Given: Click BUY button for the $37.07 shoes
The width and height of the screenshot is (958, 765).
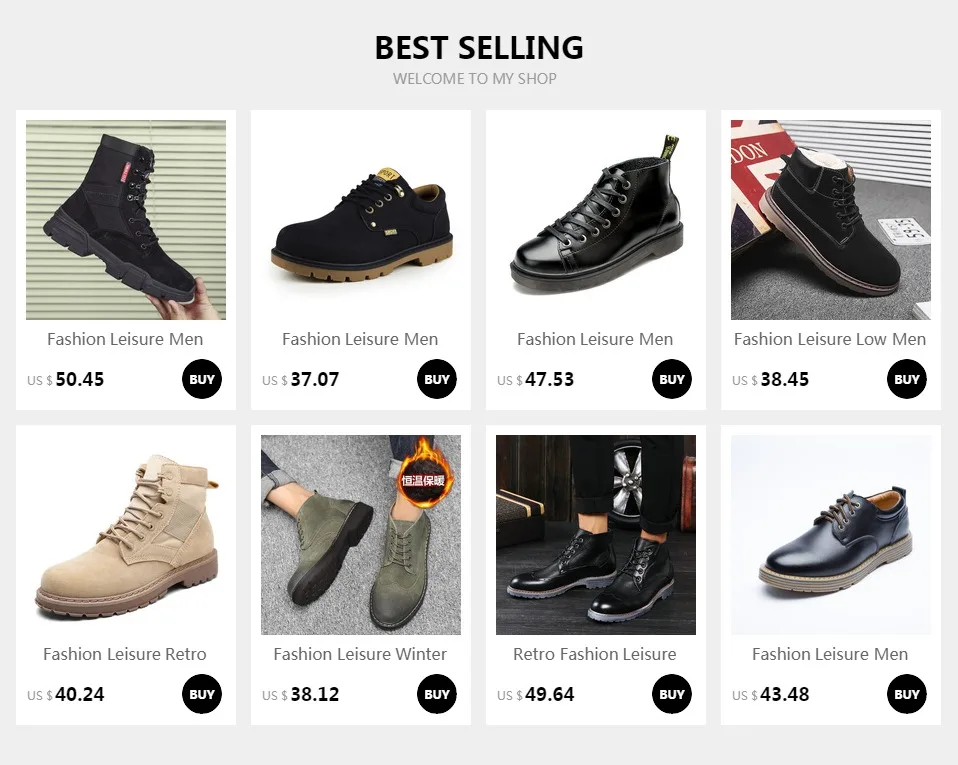Looking at the screenshot, I should pyautogui.click(x=437, y=379).
